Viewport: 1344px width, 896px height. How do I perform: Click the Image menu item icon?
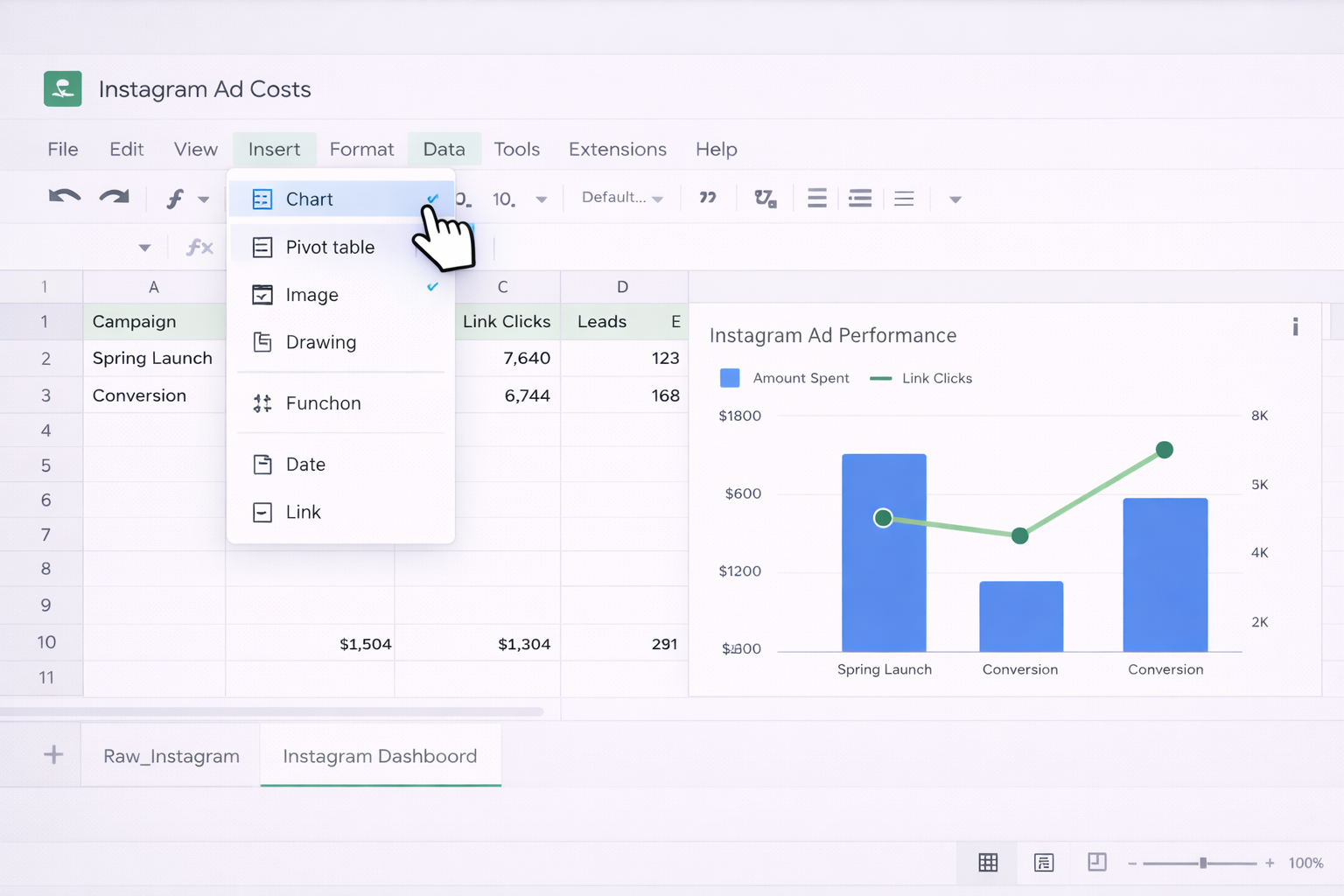(x=262, y=295)
